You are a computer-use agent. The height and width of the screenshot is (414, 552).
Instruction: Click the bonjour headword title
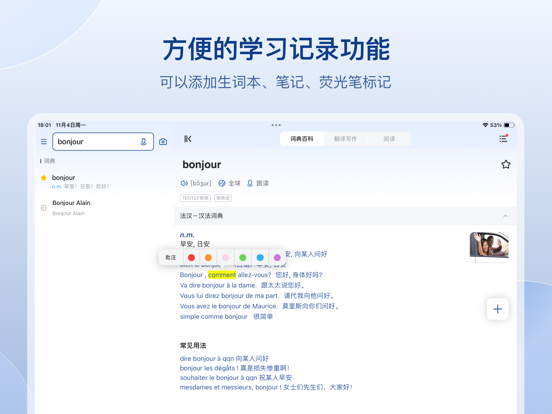202,164
